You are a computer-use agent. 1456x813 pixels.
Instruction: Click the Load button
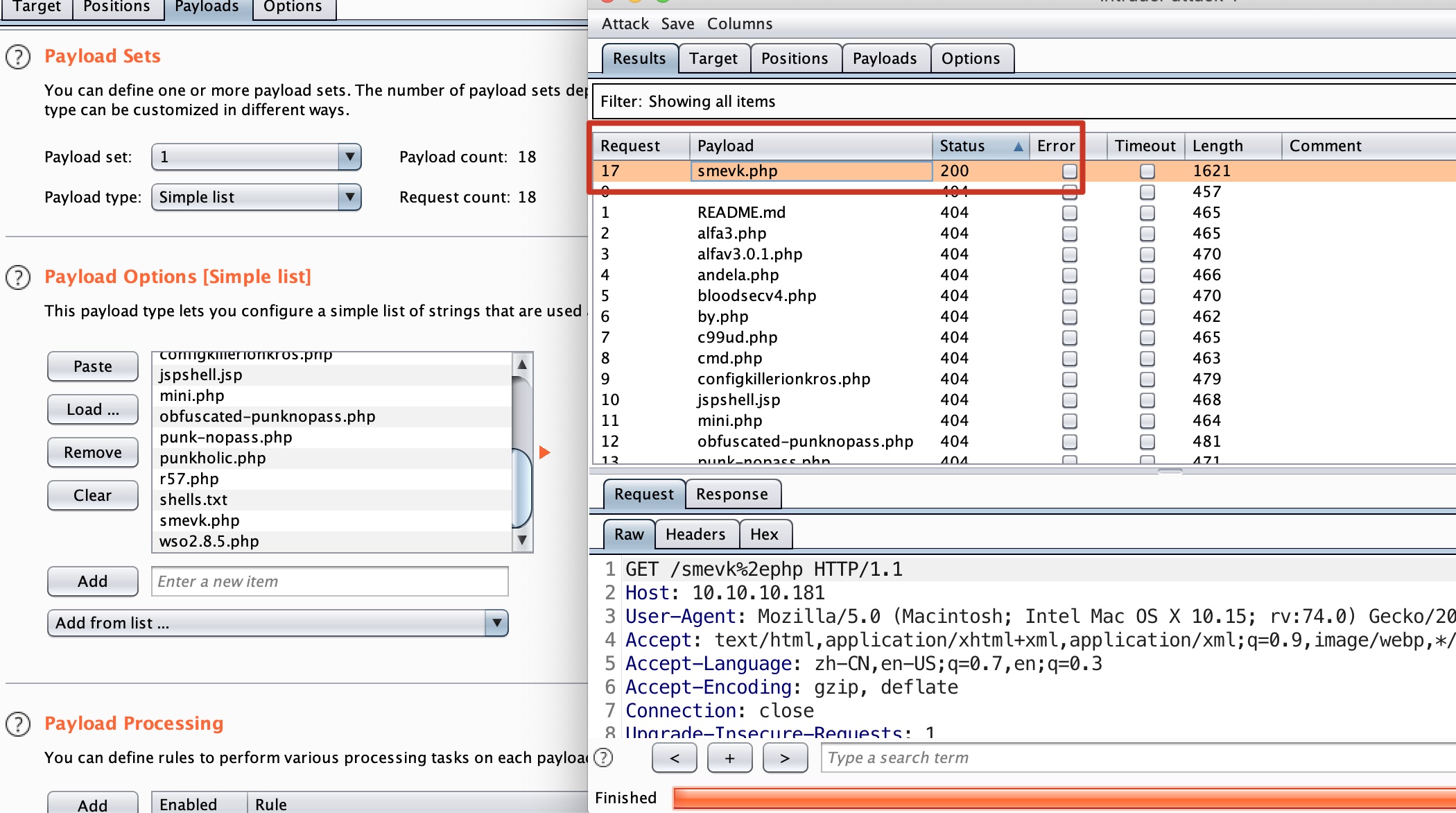coord(92,409)
